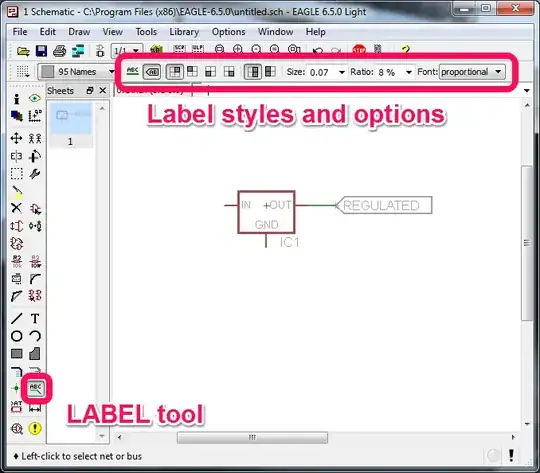Toggle the second mirror option button

coord(270,72)
